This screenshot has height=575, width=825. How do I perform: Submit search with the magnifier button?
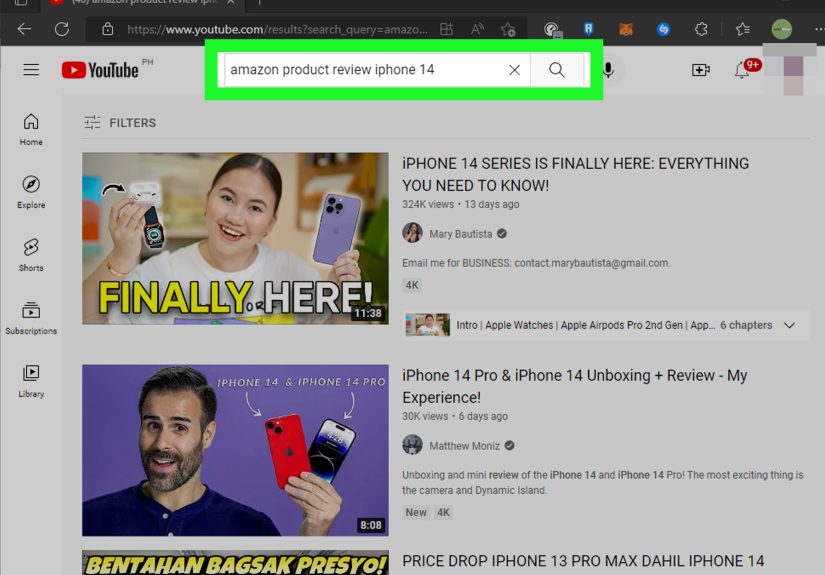(557, 69)
